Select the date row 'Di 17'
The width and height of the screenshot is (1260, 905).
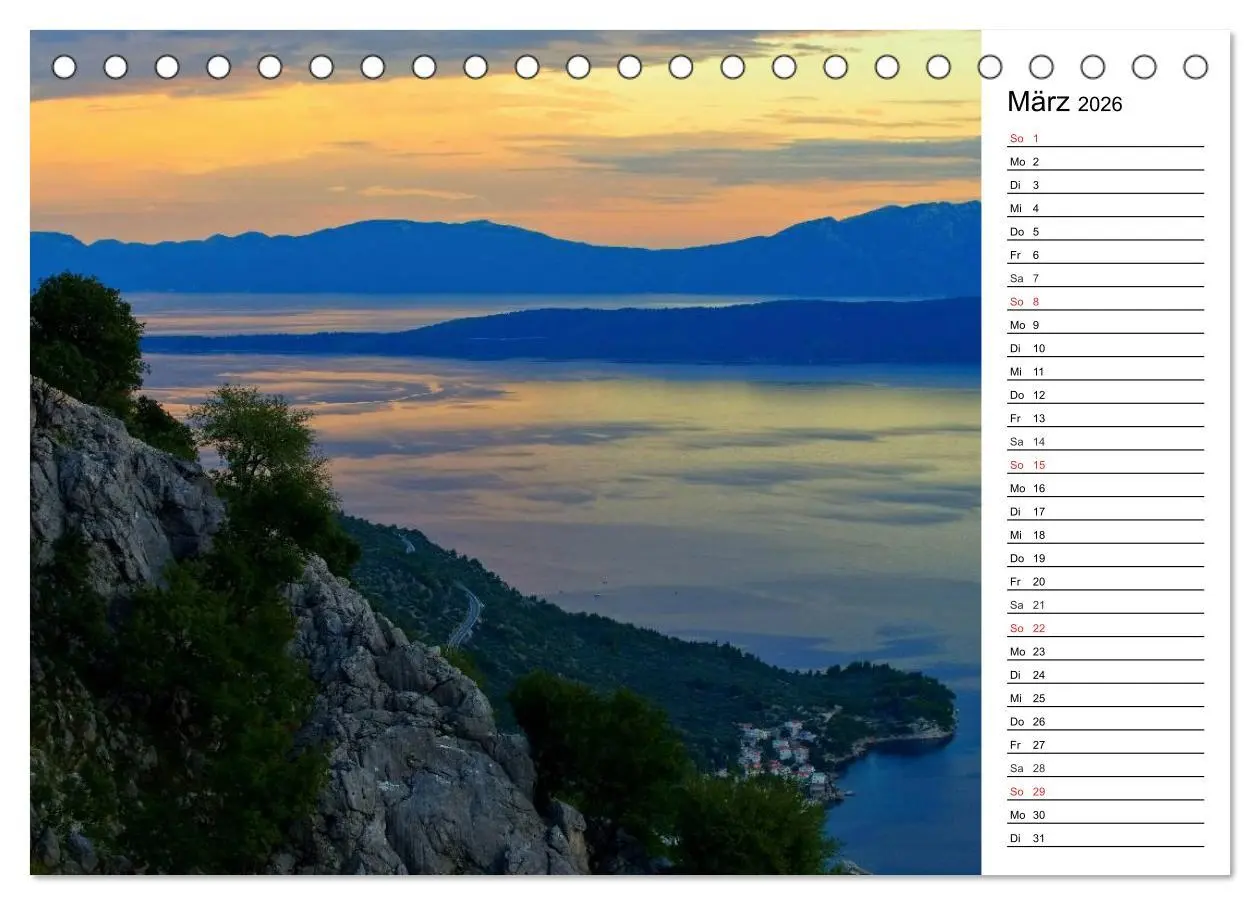pyautogui.click(x=1105, y=511)
